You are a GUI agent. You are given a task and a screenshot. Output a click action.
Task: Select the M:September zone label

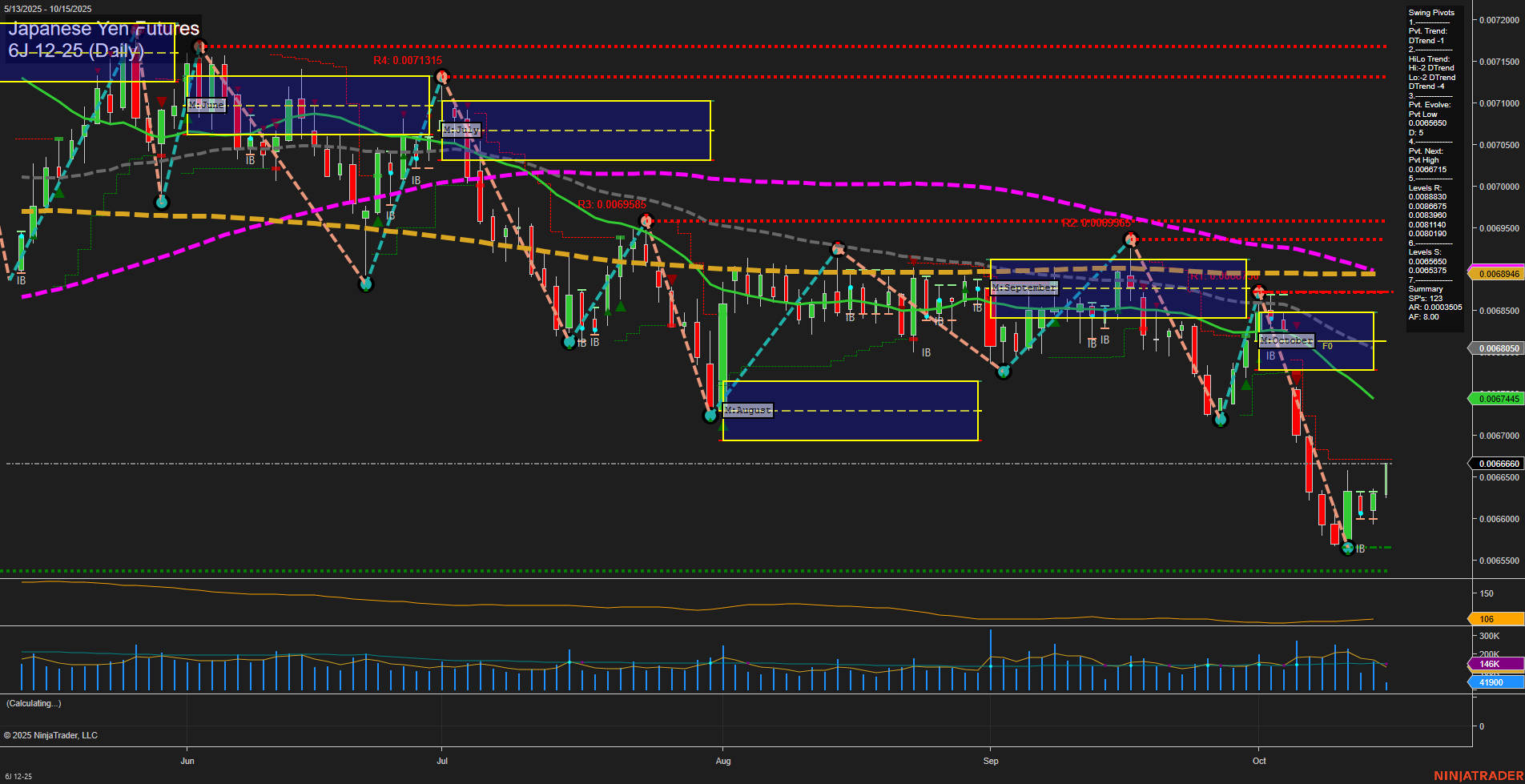click(x=1024, y=287)
